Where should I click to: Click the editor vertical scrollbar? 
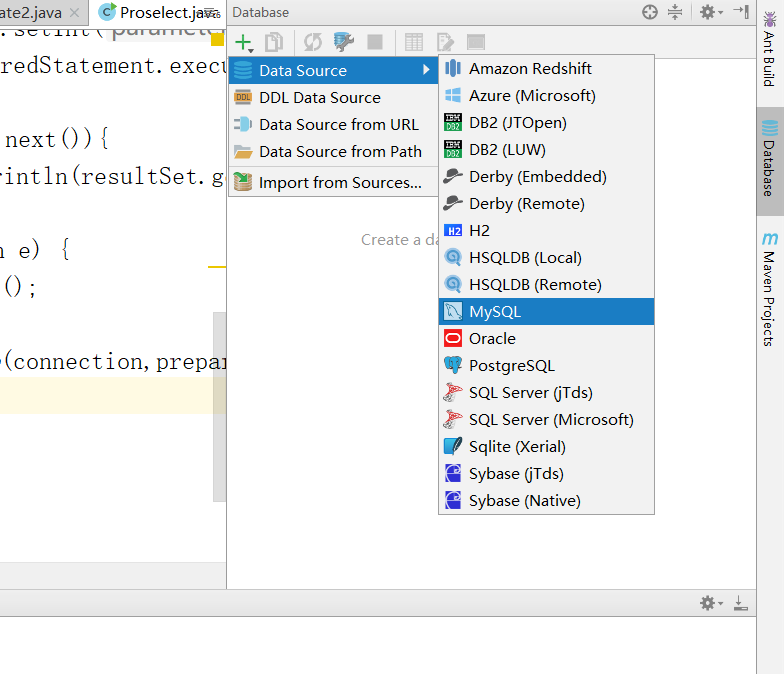click(x=220, y=406)
